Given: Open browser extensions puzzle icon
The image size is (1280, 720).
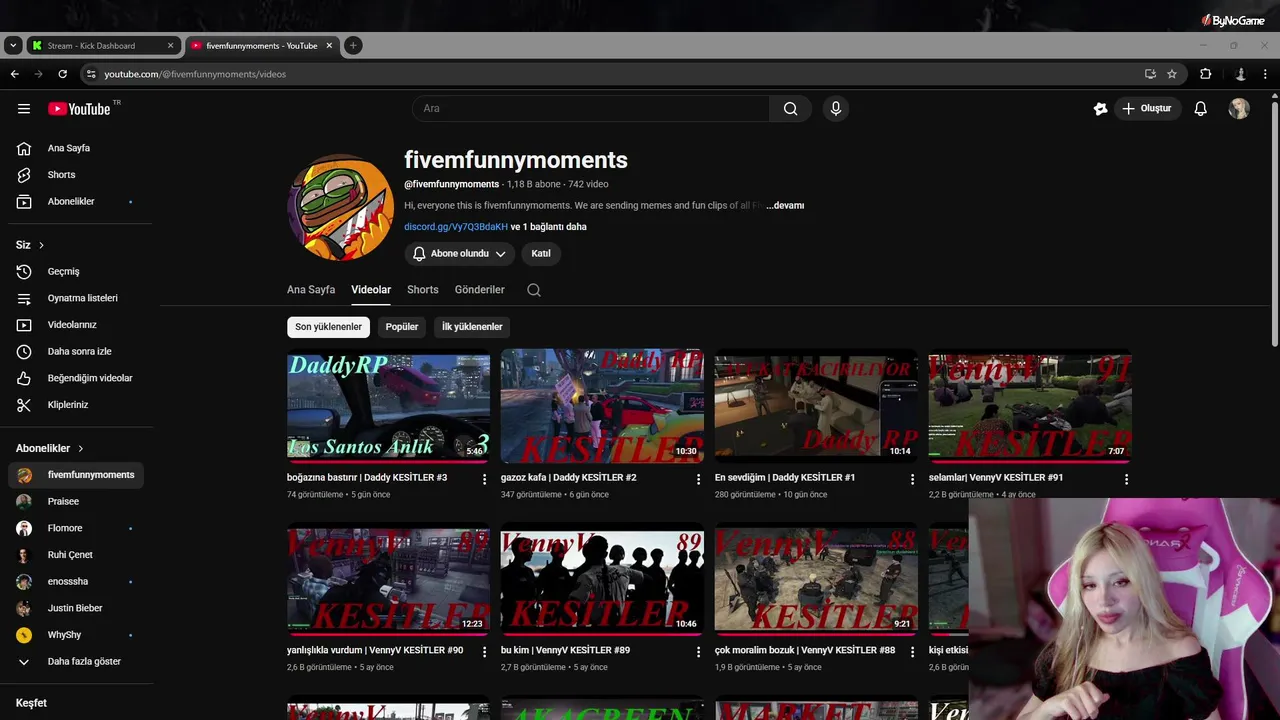Looking at the screenshot, I should click(1205, 74).
